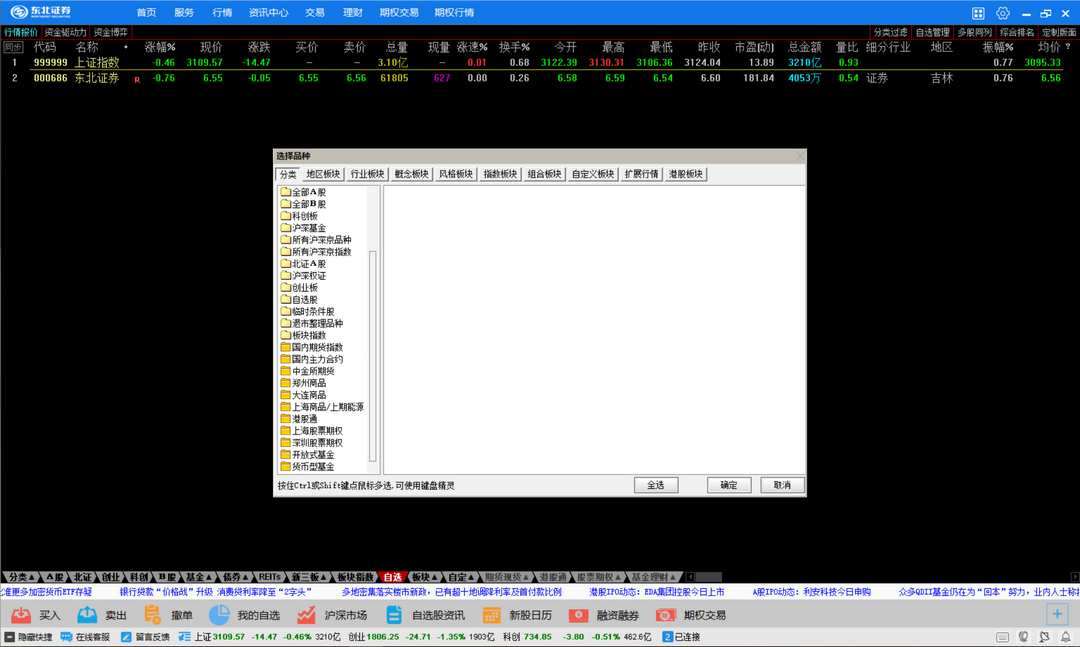Toggle the 同步 sync button

[13, 47]
